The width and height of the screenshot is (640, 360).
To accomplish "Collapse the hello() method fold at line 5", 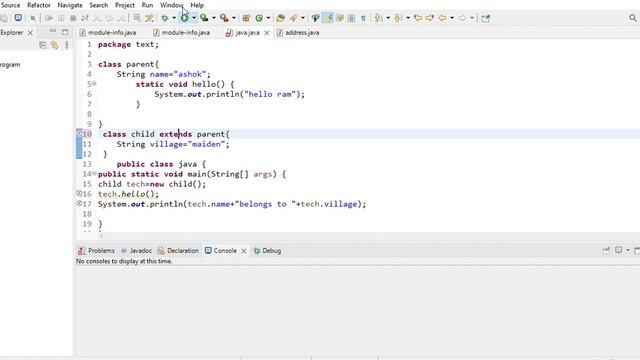I will click(x=94, y=84).
